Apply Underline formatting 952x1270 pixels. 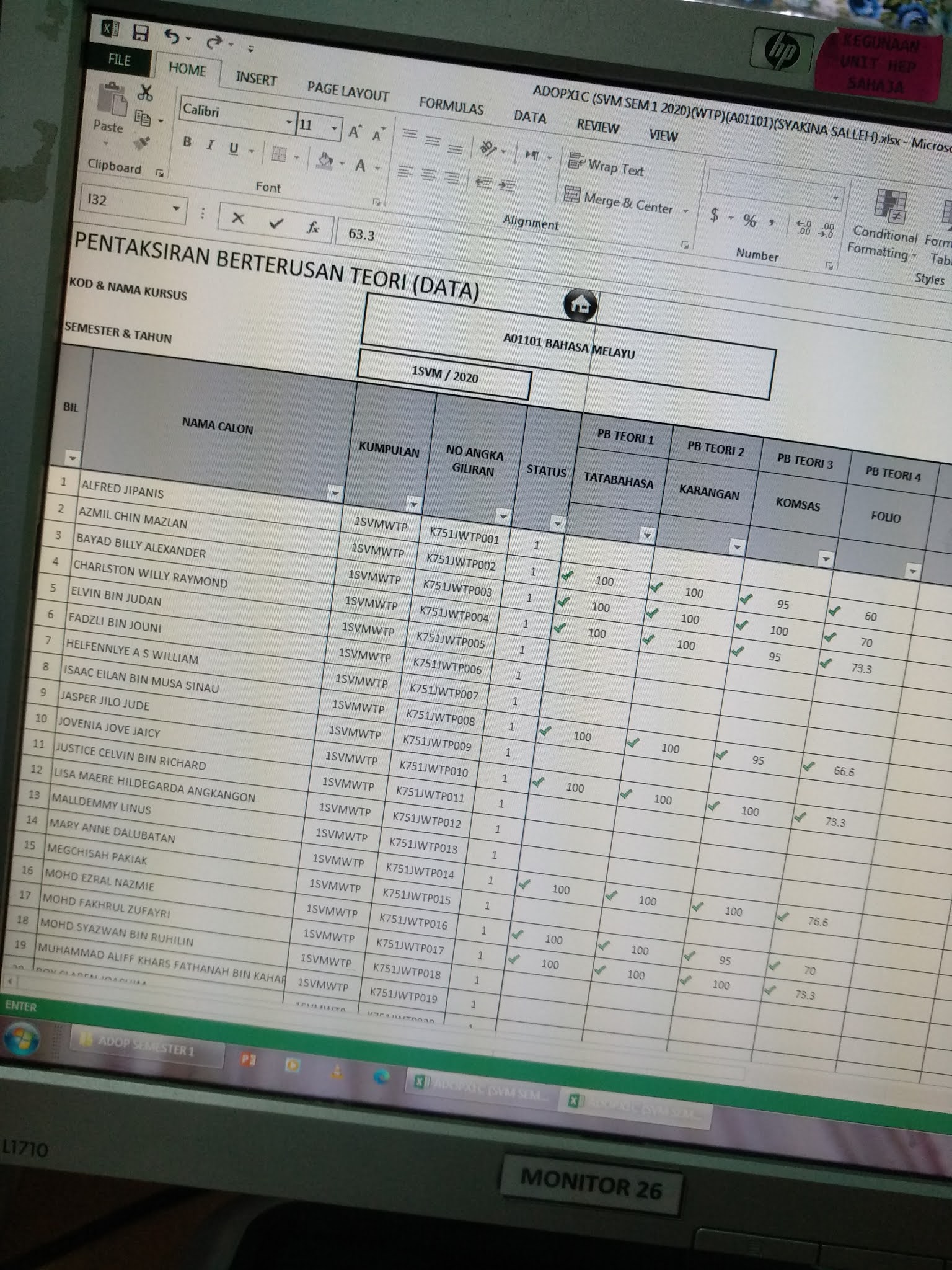(234, 148)
